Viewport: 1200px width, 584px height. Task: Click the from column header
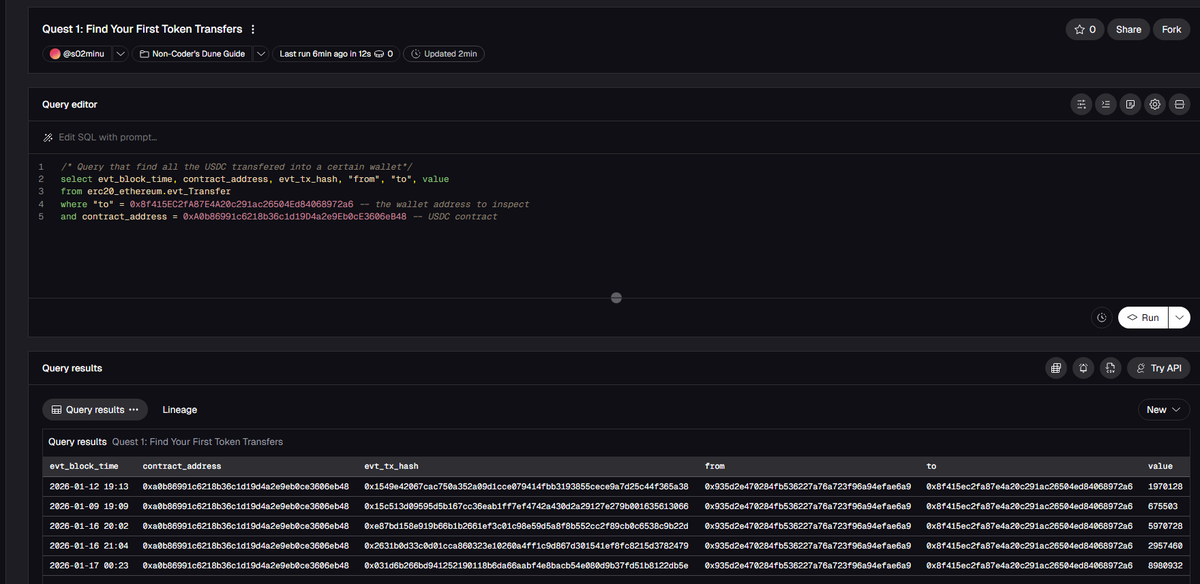pyautogui.click(x=715, y=466)
